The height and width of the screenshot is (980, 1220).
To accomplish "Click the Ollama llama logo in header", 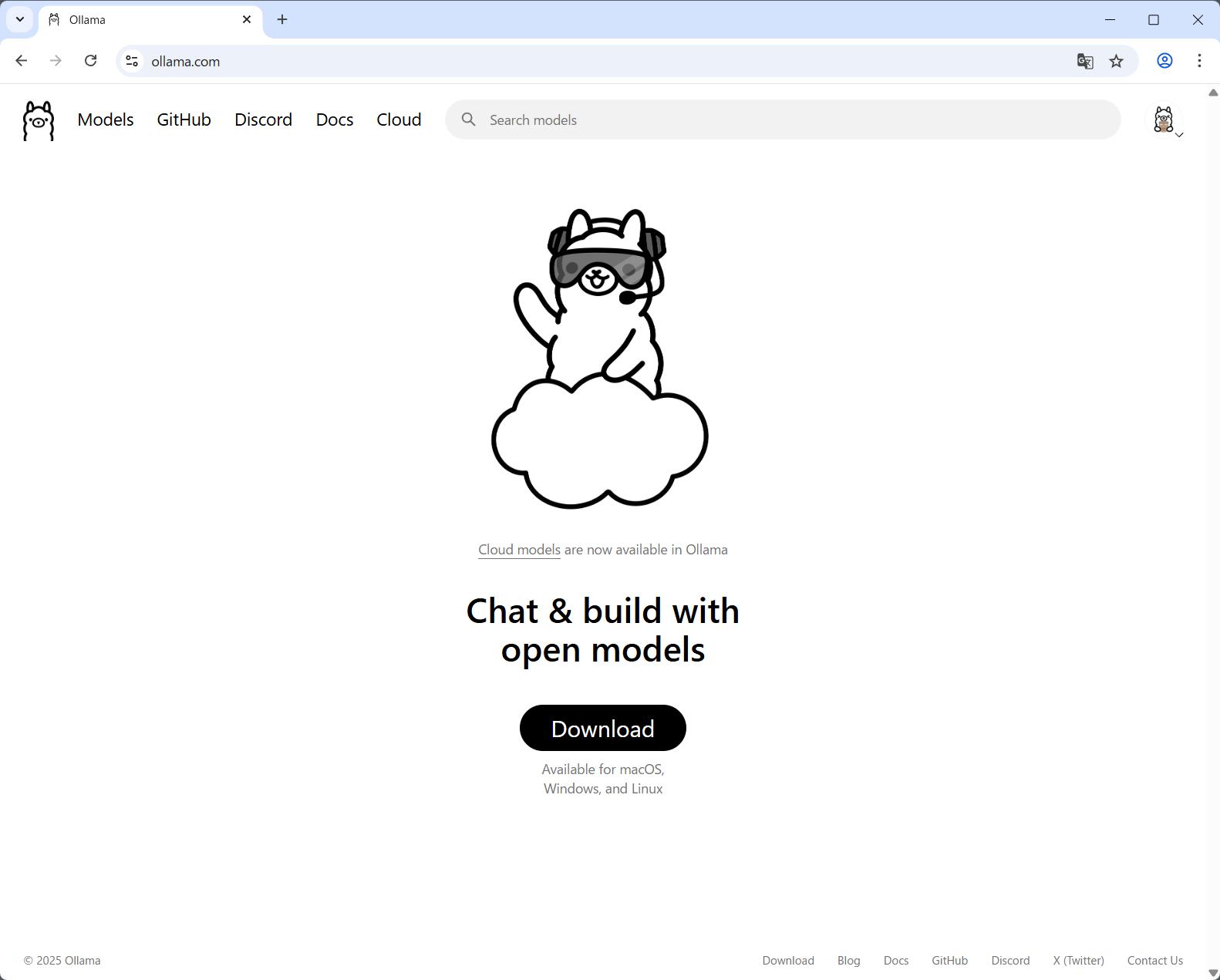I will pos(39,120).
